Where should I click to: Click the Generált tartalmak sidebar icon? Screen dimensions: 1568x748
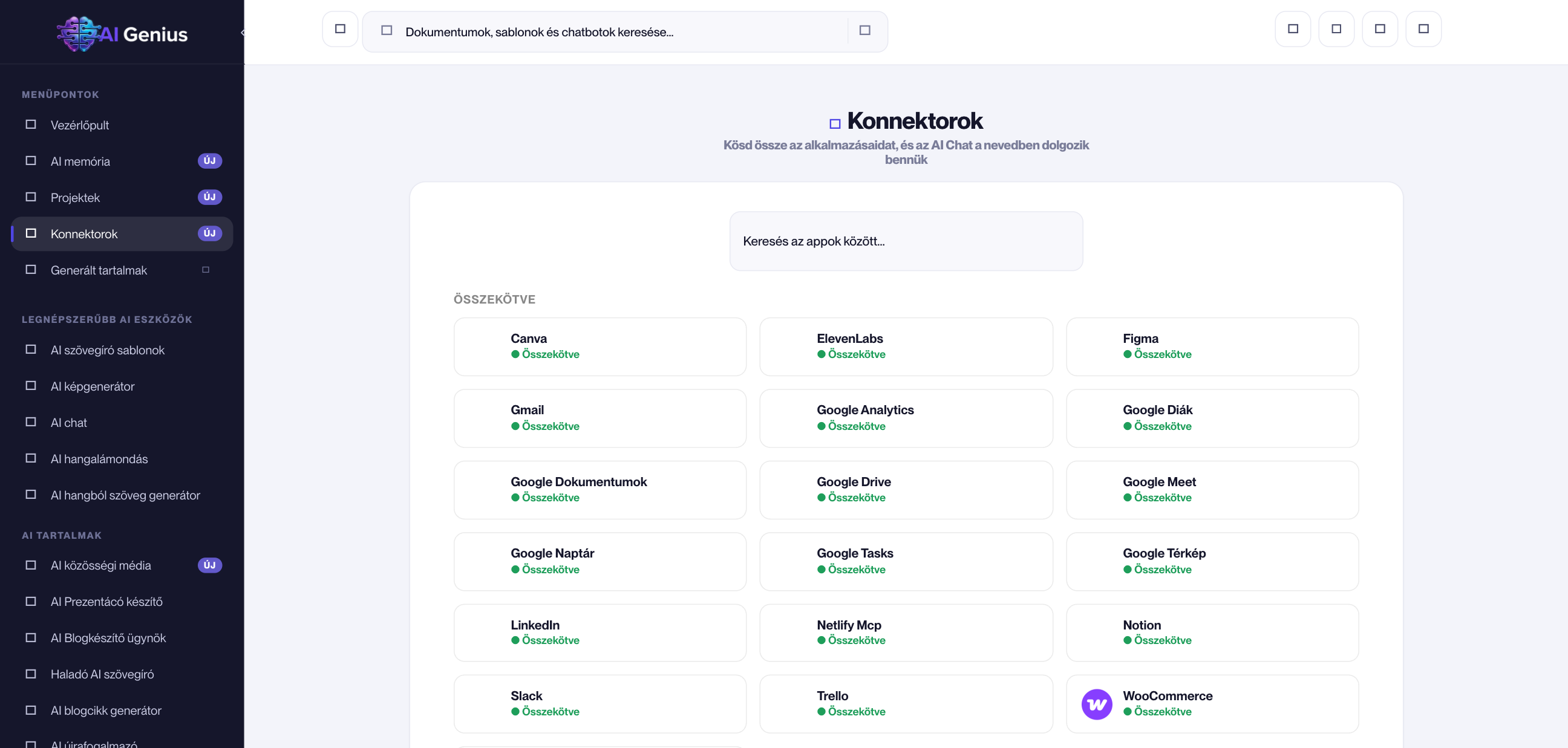tap(31, 269)
